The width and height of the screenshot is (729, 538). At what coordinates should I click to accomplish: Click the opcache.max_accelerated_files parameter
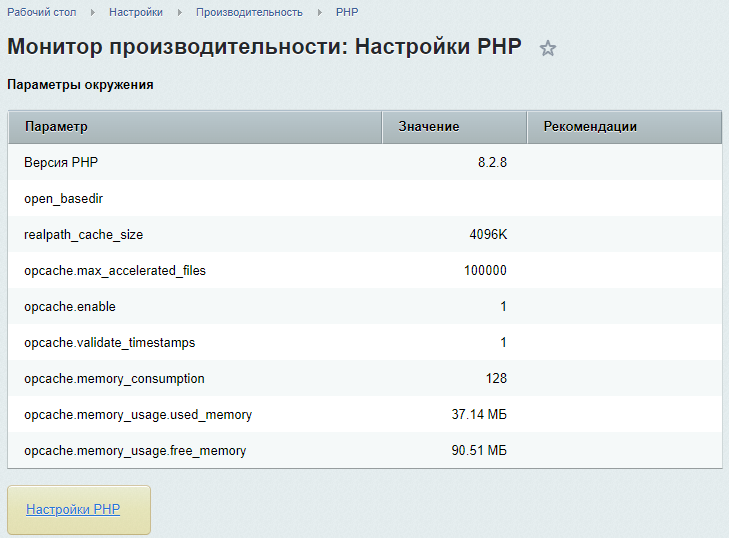[115, 271]
